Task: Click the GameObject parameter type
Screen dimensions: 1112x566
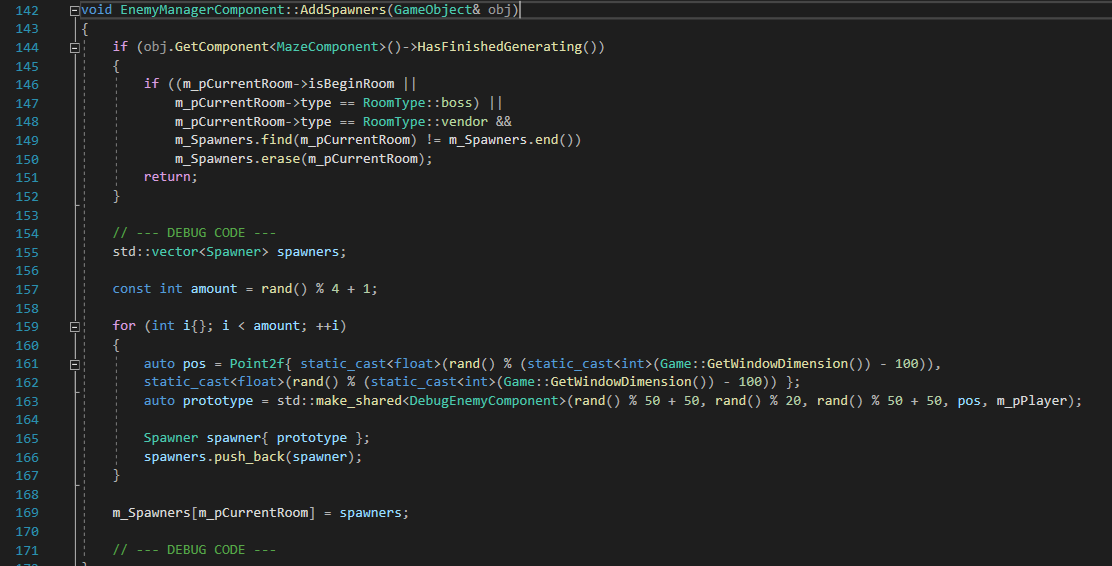Action: (x=433, y=10)
